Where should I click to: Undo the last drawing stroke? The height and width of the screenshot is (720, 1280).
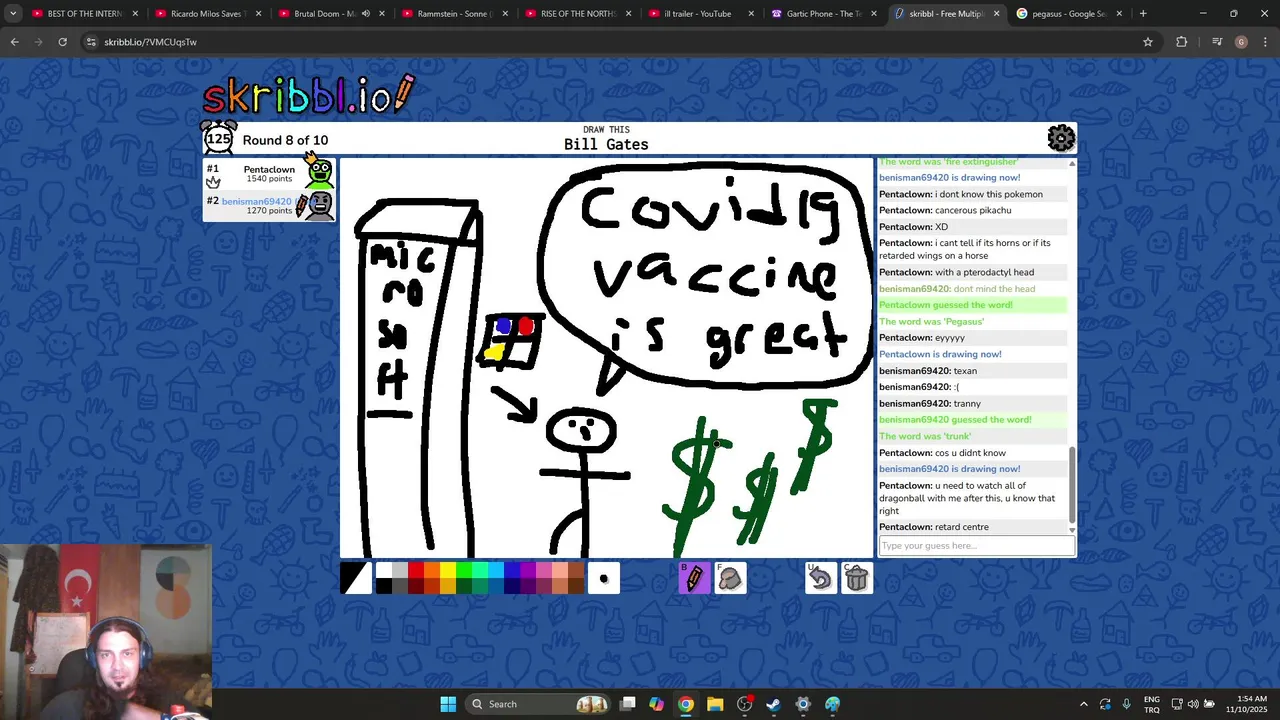820,578
